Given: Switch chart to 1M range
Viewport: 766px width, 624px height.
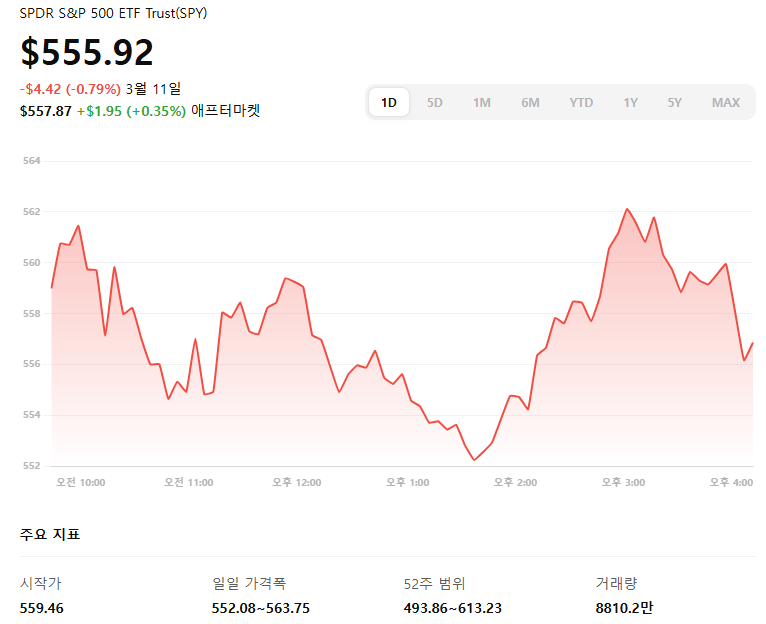Looking at the screenshot, I should 481,103.
